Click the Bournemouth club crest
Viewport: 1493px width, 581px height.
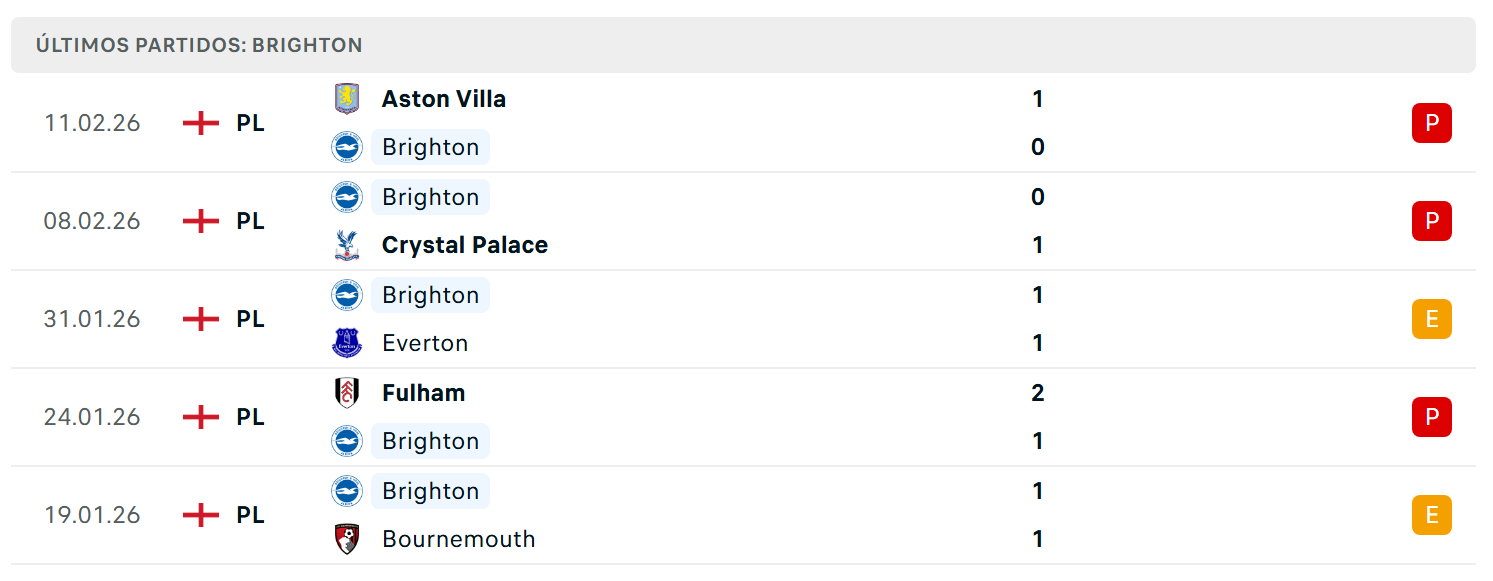coord(346,539)
